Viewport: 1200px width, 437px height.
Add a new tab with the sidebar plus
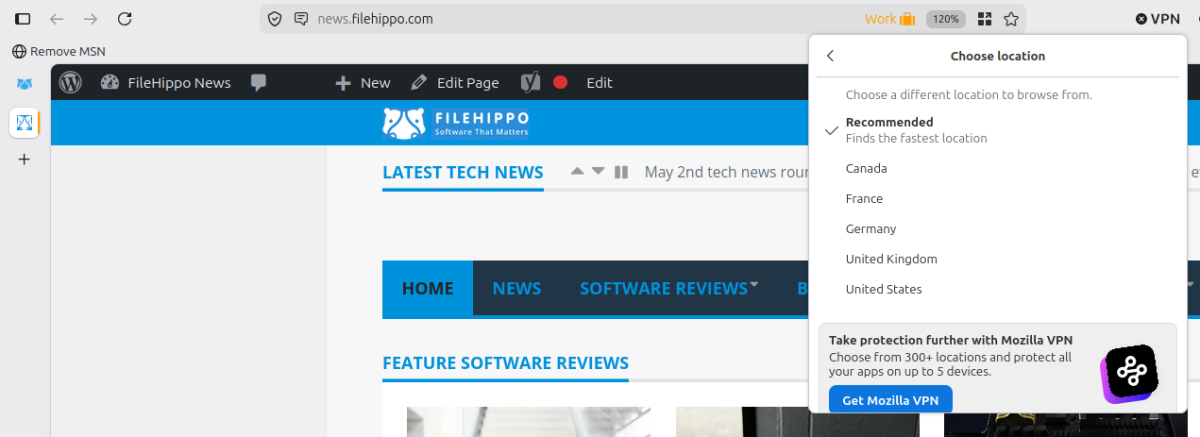[25, 159]
